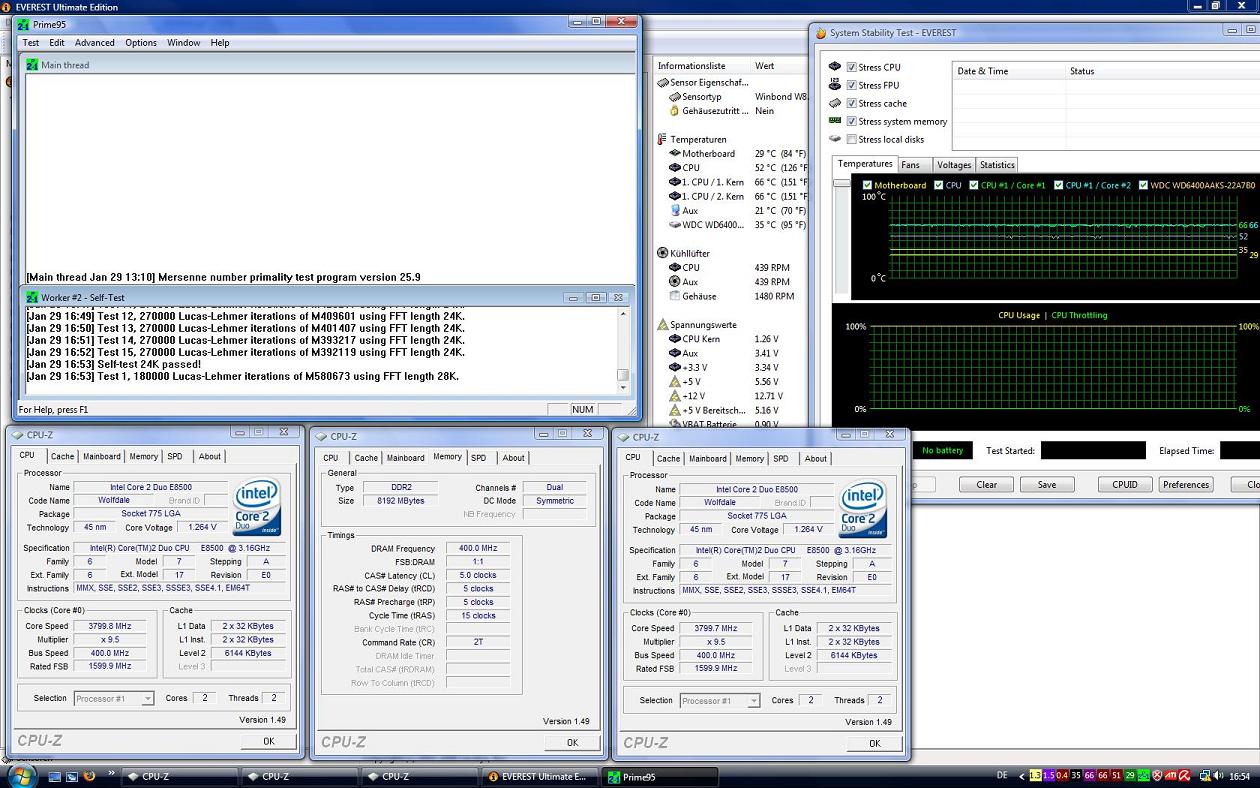
Task: Expand the quick launch overflow chevron
Action: click(x=109, y=774)
